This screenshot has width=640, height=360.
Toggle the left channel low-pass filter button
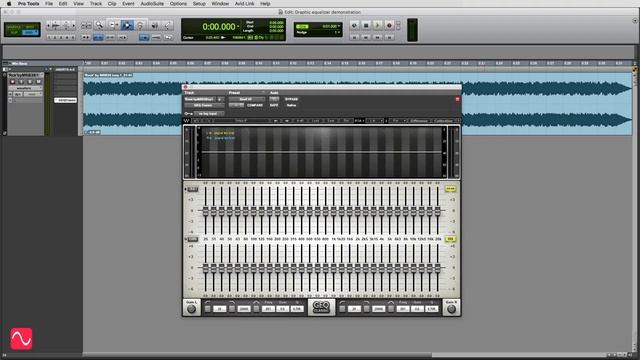[232, 309]
